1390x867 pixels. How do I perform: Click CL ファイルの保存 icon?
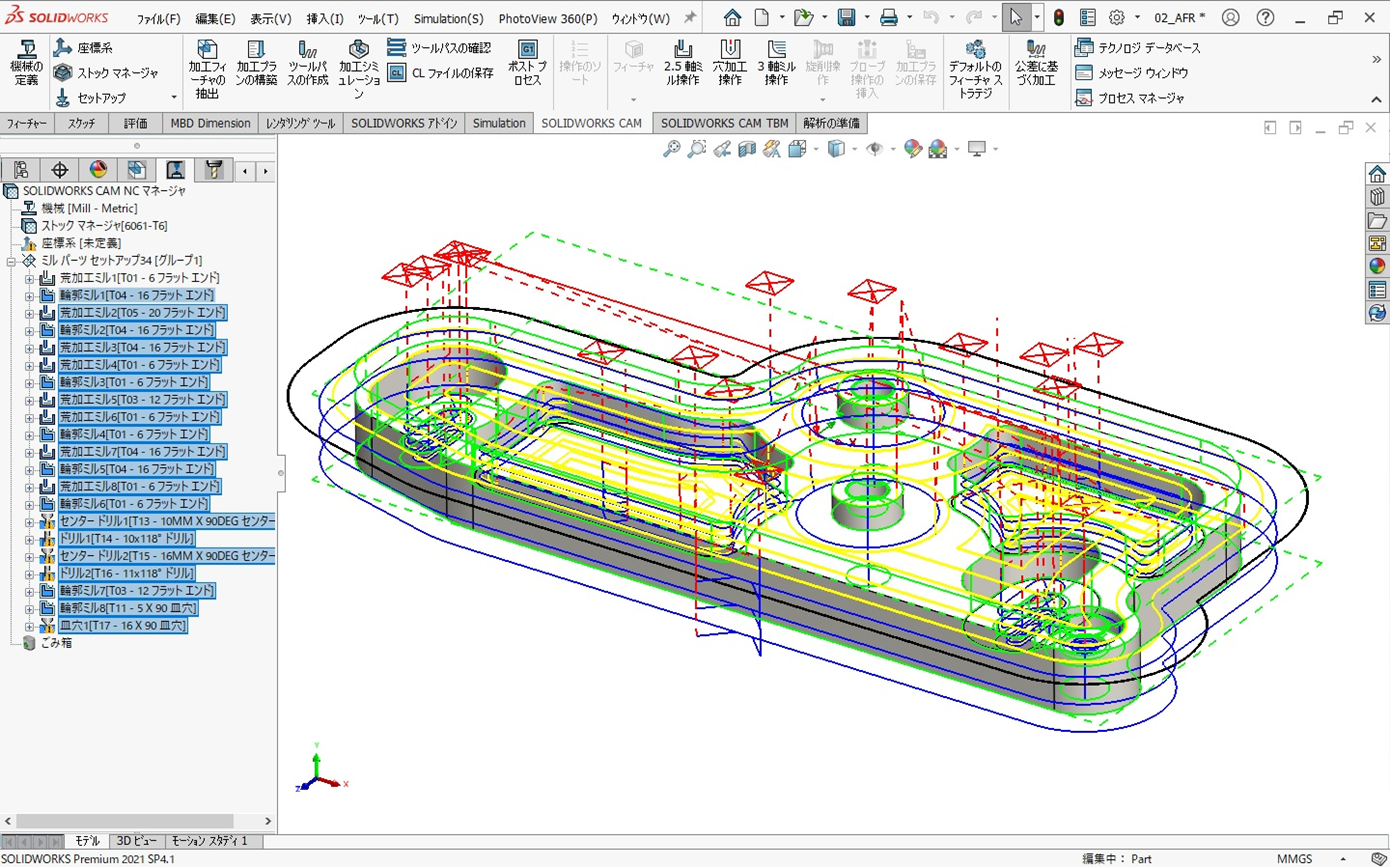pyautogui.click(x=396, y=73)
